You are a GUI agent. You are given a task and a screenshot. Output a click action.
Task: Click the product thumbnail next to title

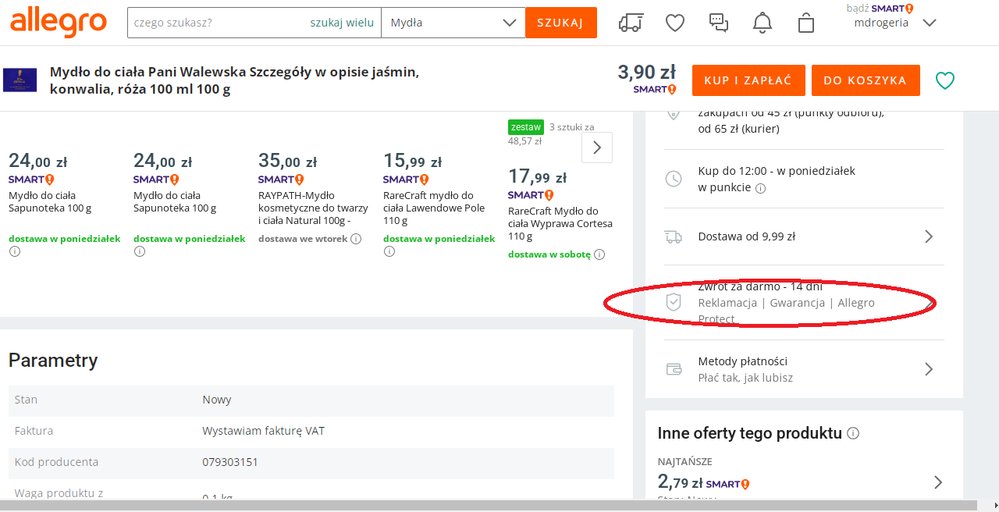(x=20, y=80)
